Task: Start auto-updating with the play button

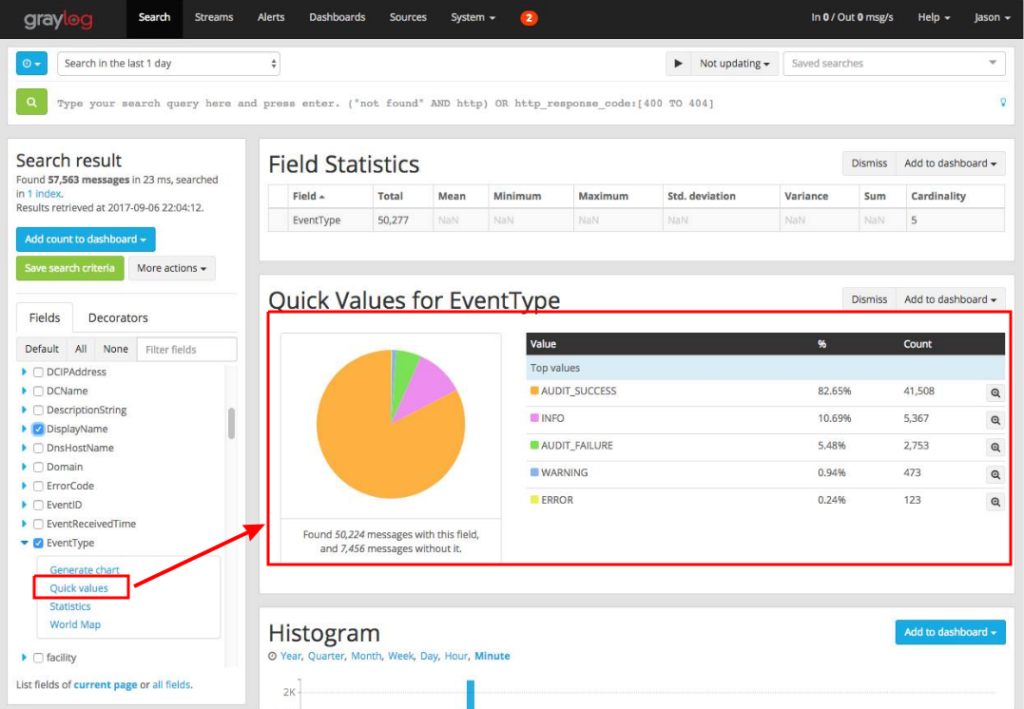Action: pos(679,63)
